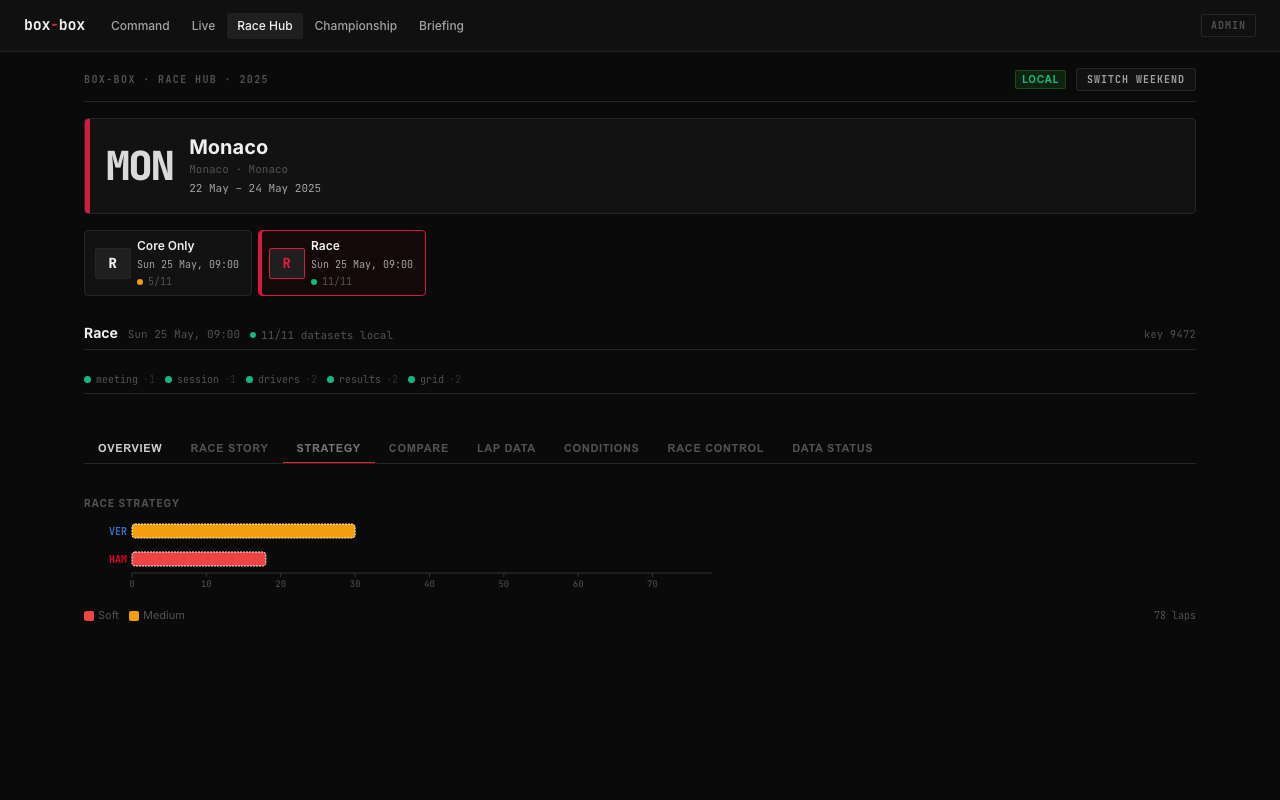The height and width of the screenshot is (800, 1280).
Task: Go to the Live nav item
Action: tap(203, 26)
